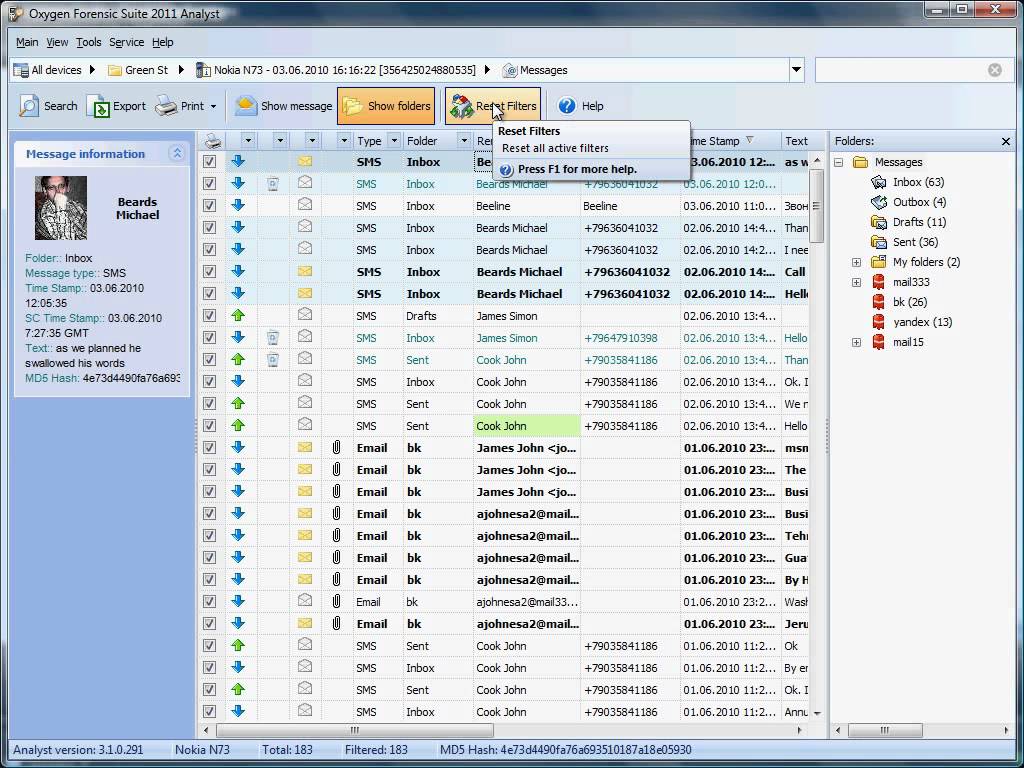Expand the My folders (2) tree node
This screenshot has width=1024, height=768.
click(x=856, y=262)
